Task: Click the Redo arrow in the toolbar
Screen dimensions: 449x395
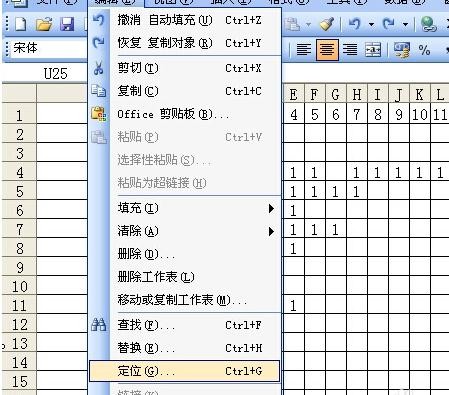Action: (x=389, y=24)
